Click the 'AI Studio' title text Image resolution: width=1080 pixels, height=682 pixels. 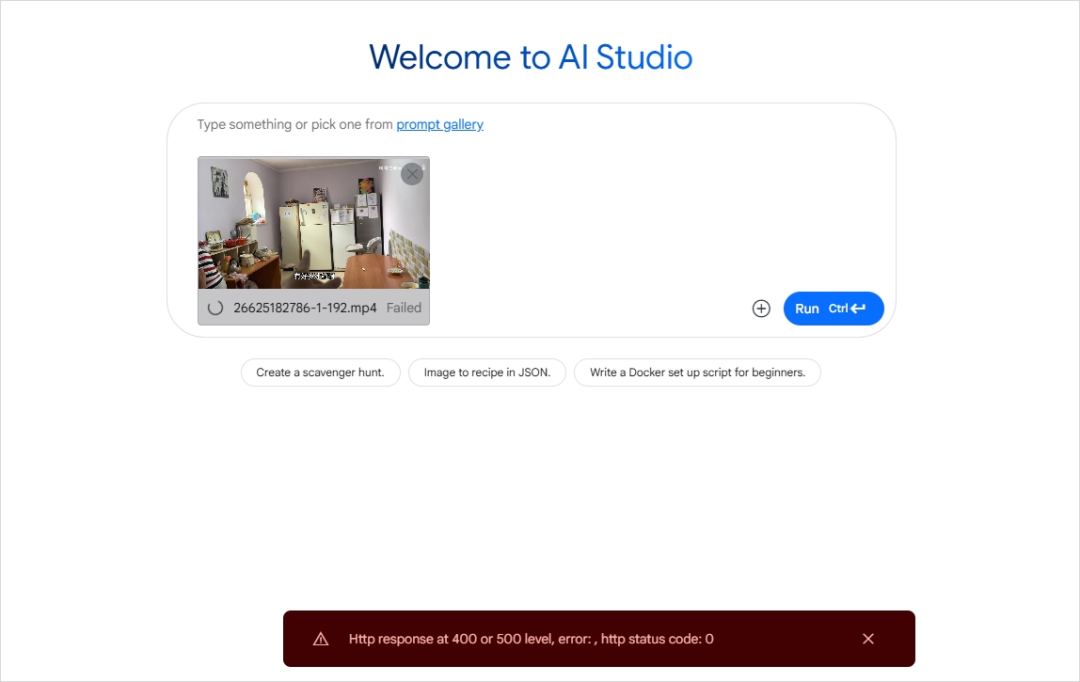pyautogui.click(x=625, y=57)
